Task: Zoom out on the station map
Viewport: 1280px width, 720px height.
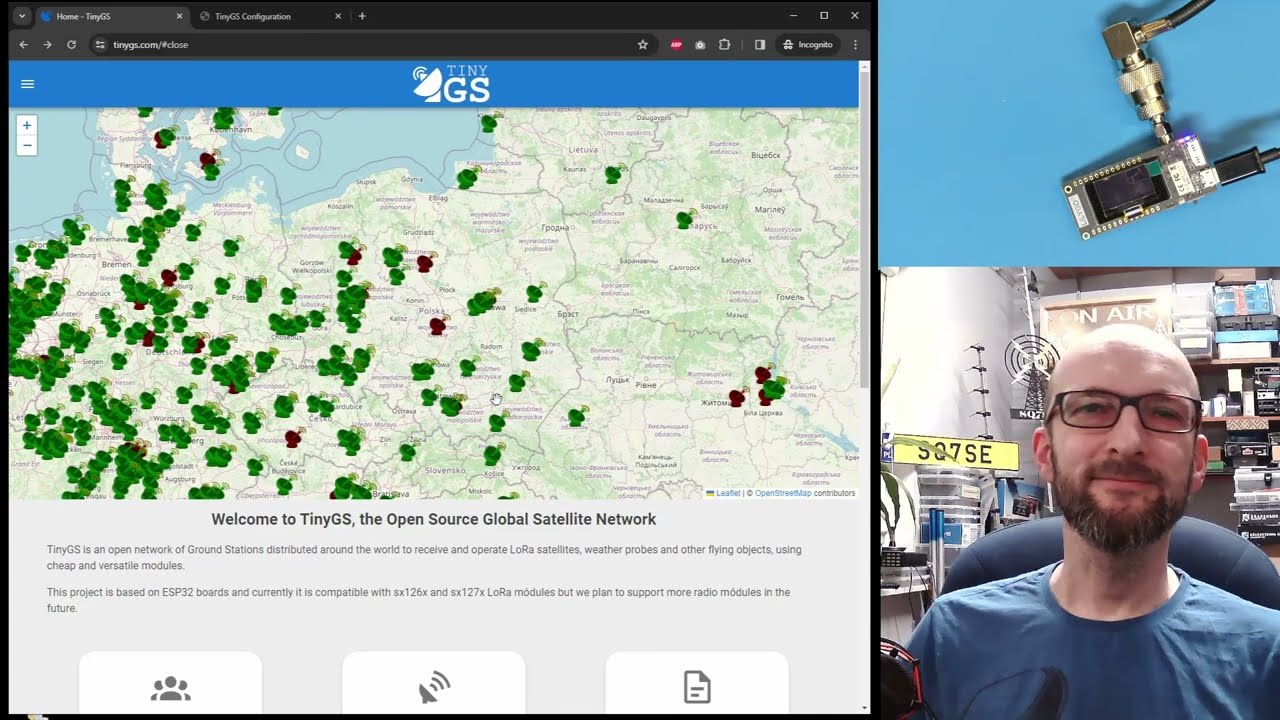Action: (27, 146)
